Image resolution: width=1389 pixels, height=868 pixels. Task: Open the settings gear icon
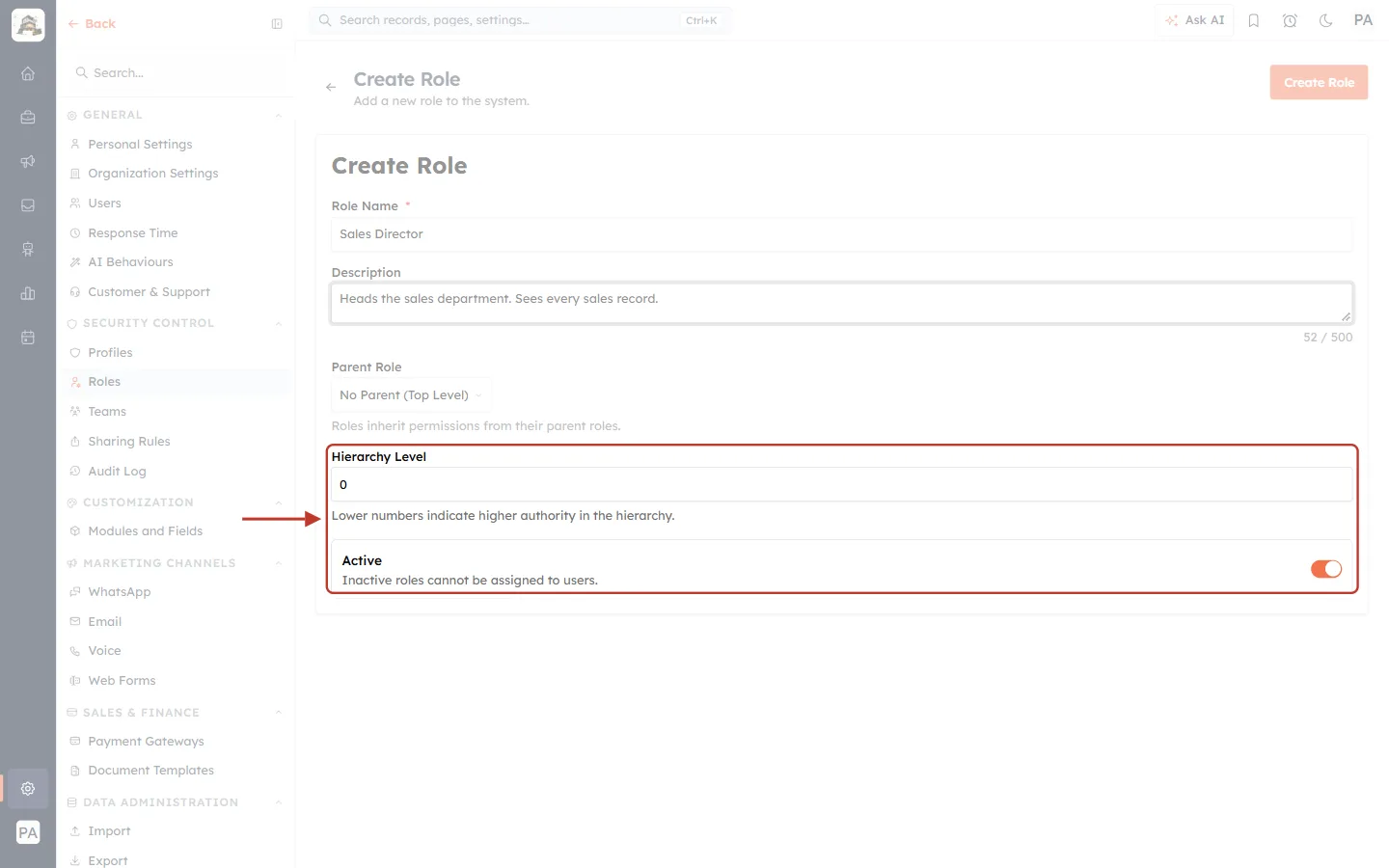tap(28, 788)
